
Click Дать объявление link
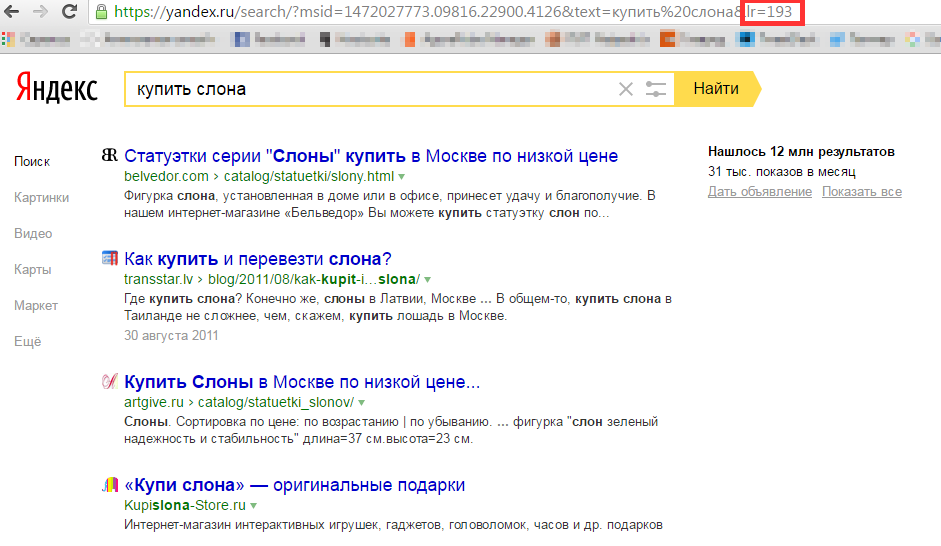pos(760,192)
